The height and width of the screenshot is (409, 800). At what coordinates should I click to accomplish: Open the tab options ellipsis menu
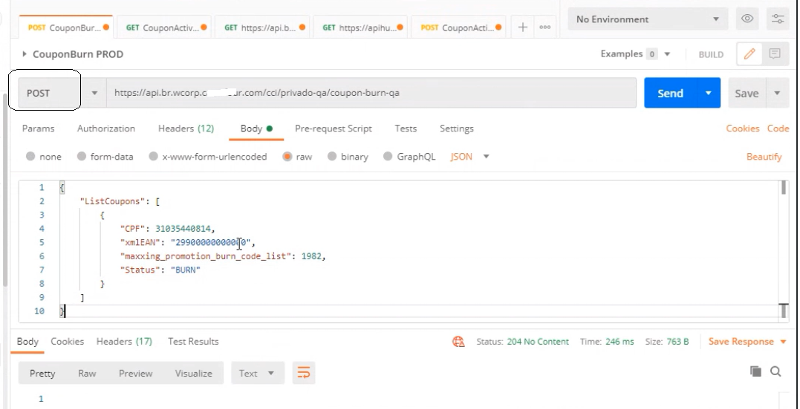click(545, 28)
